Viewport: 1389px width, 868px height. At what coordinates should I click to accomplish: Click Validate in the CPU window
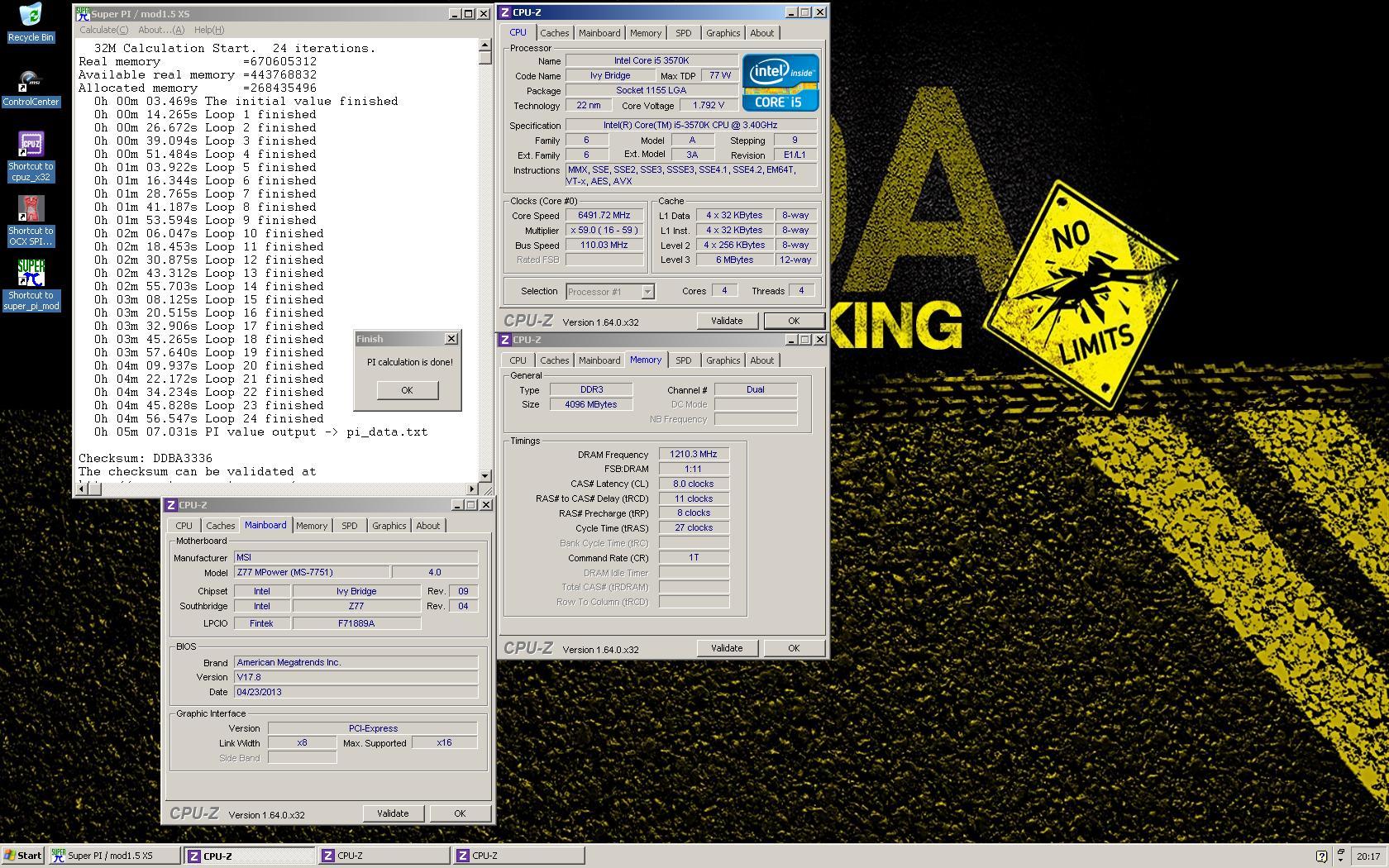727,321
